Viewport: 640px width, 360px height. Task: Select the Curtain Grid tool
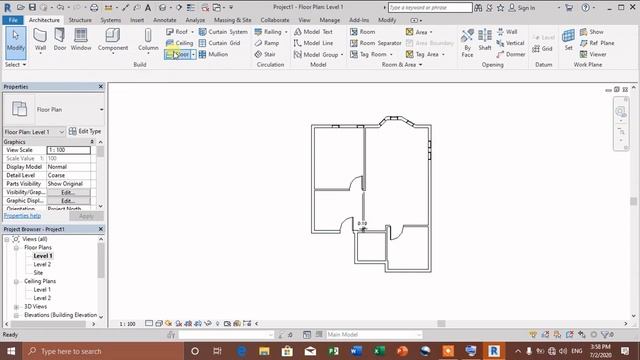[219, 43]
